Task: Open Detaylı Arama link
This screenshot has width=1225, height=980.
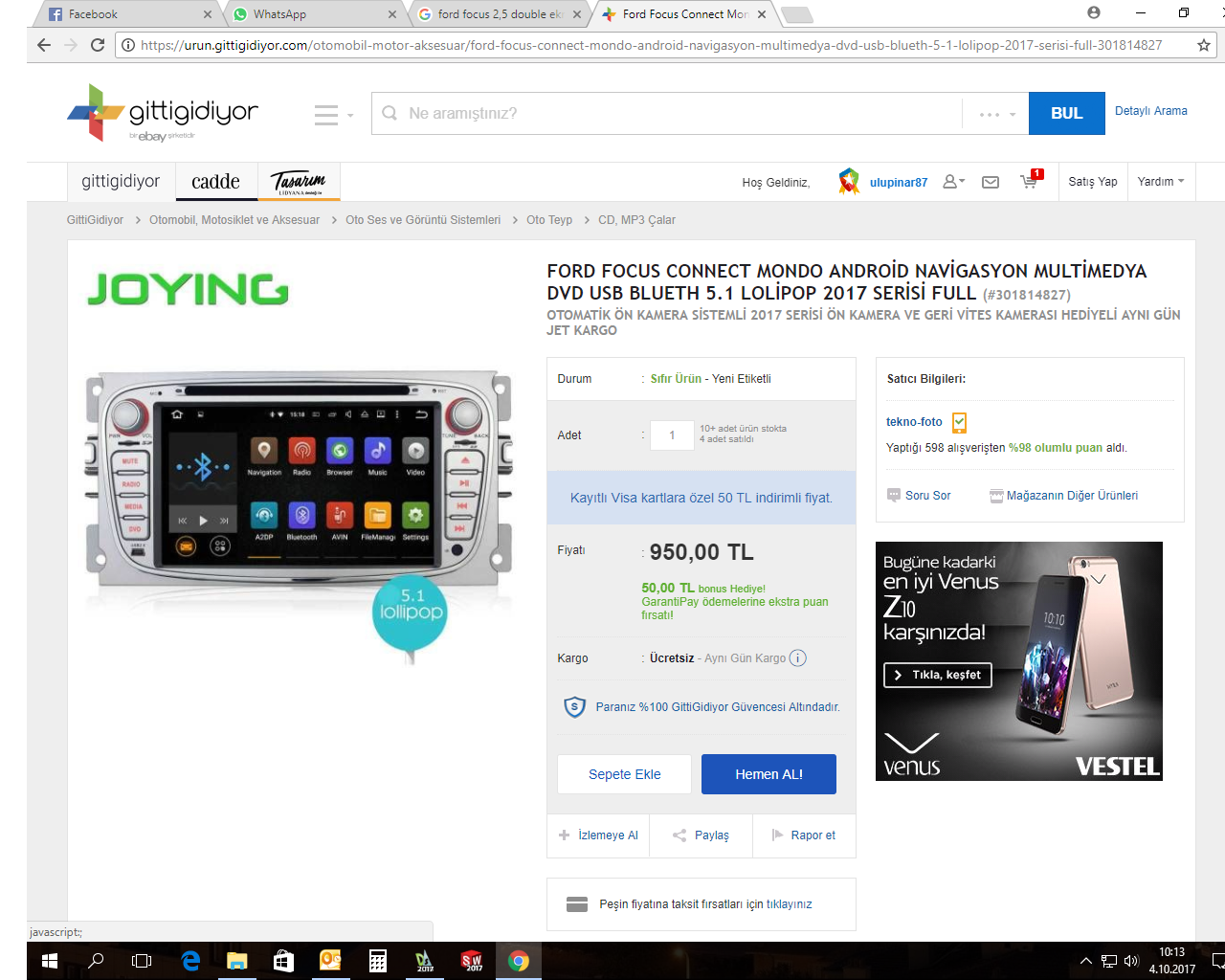Action: click(1150, 111)
